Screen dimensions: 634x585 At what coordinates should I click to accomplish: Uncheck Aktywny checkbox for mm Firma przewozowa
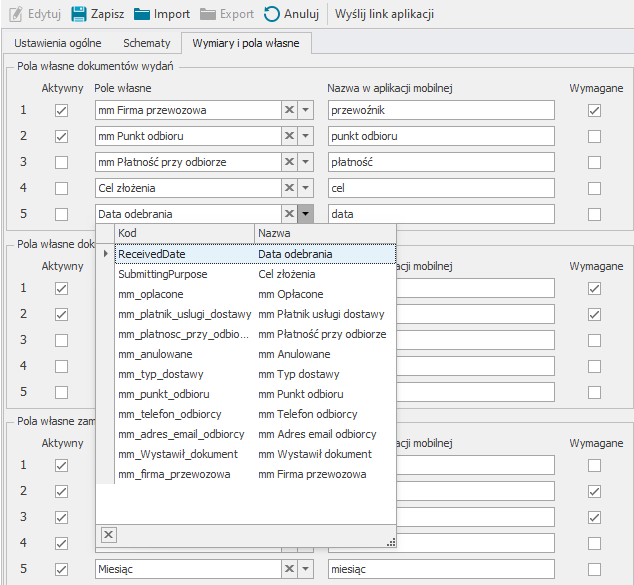(61, 110)
